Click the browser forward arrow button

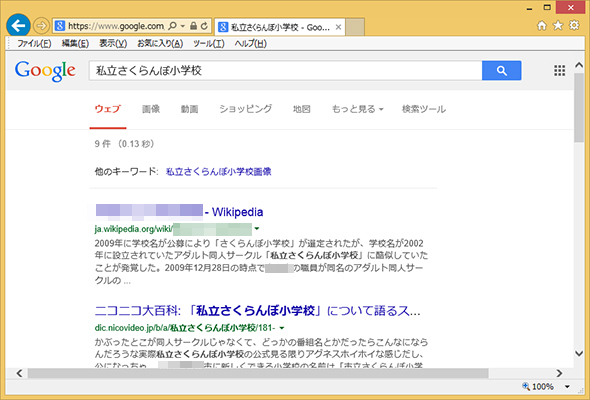41,26
